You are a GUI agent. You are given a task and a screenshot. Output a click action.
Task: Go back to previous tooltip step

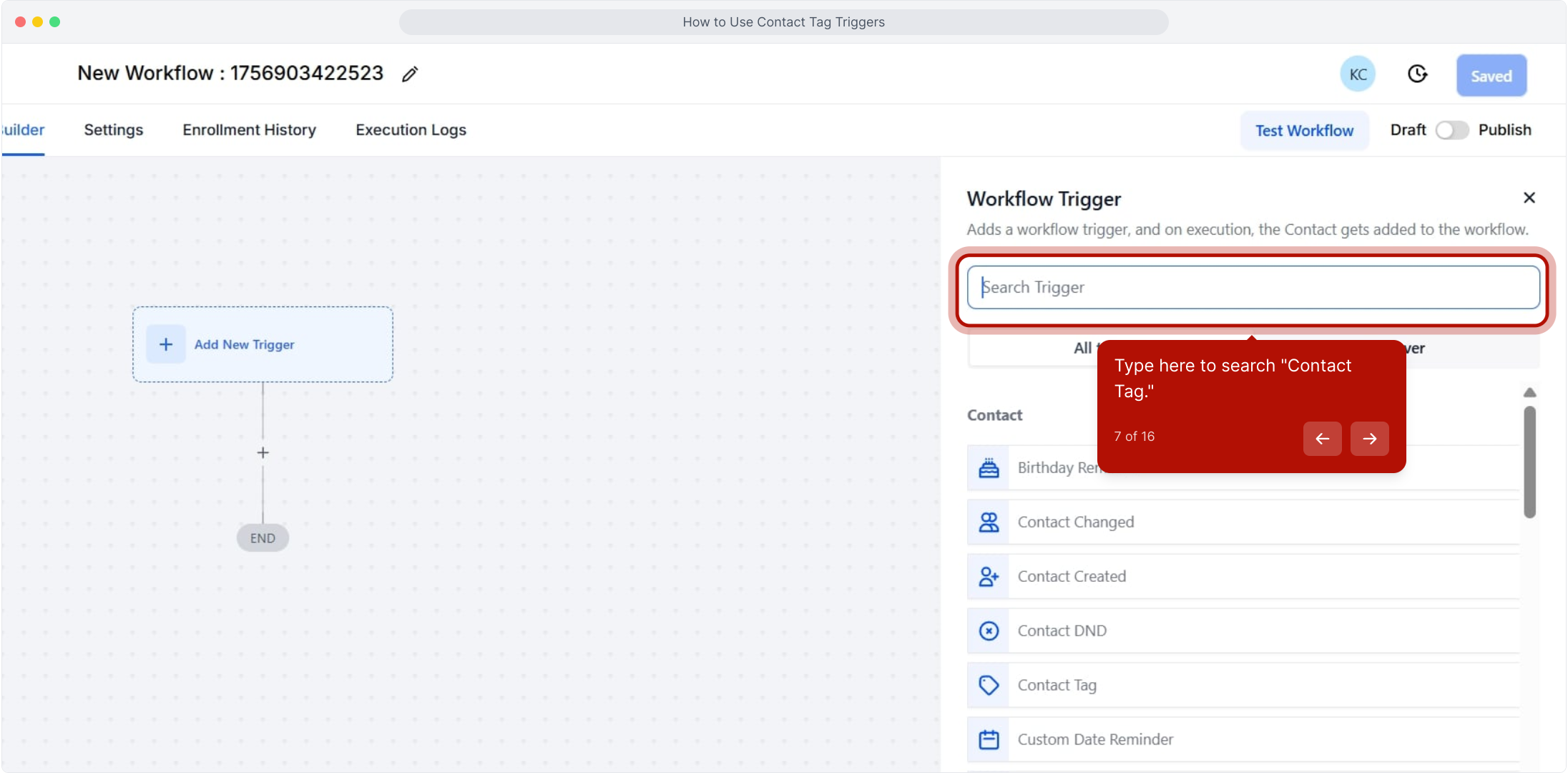(x=1322, y=439)
